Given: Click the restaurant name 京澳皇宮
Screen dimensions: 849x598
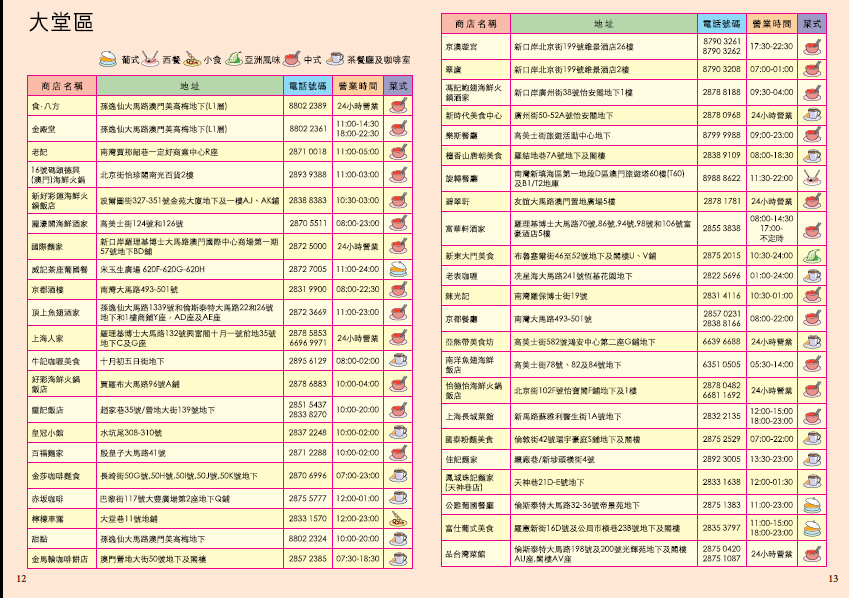Looking at the screenshot, I should pos(461,46).
